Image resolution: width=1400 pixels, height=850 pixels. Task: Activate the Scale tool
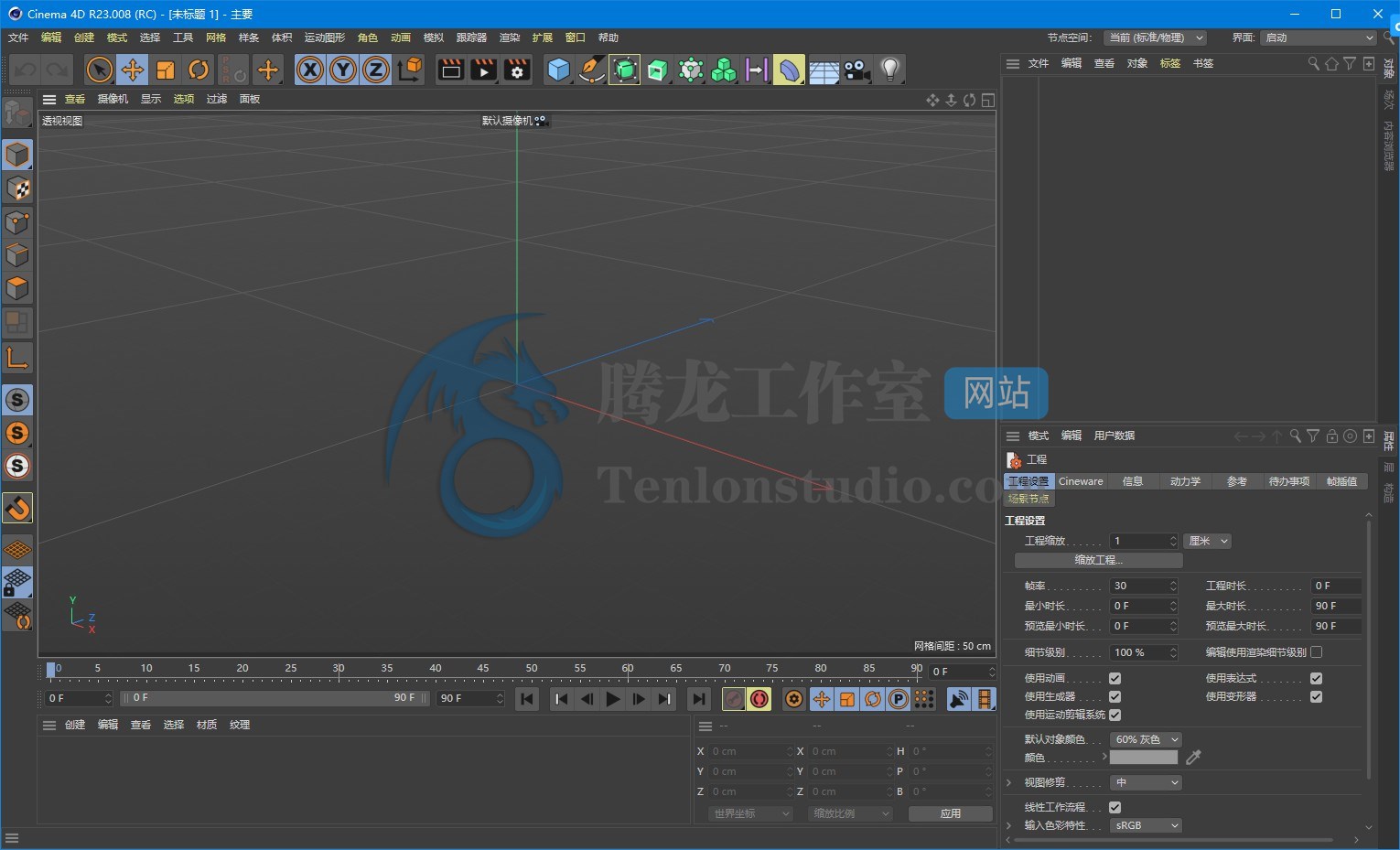point(166,70)
